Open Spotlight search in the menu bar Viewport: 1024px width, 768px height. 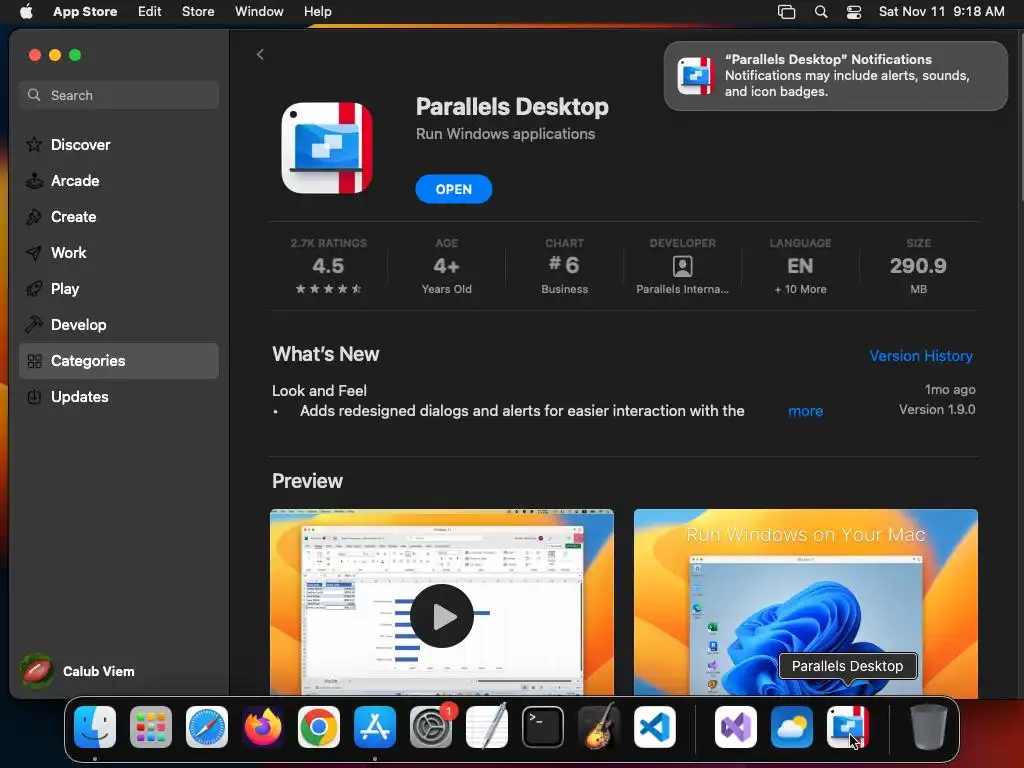click(x=821, y=12)
